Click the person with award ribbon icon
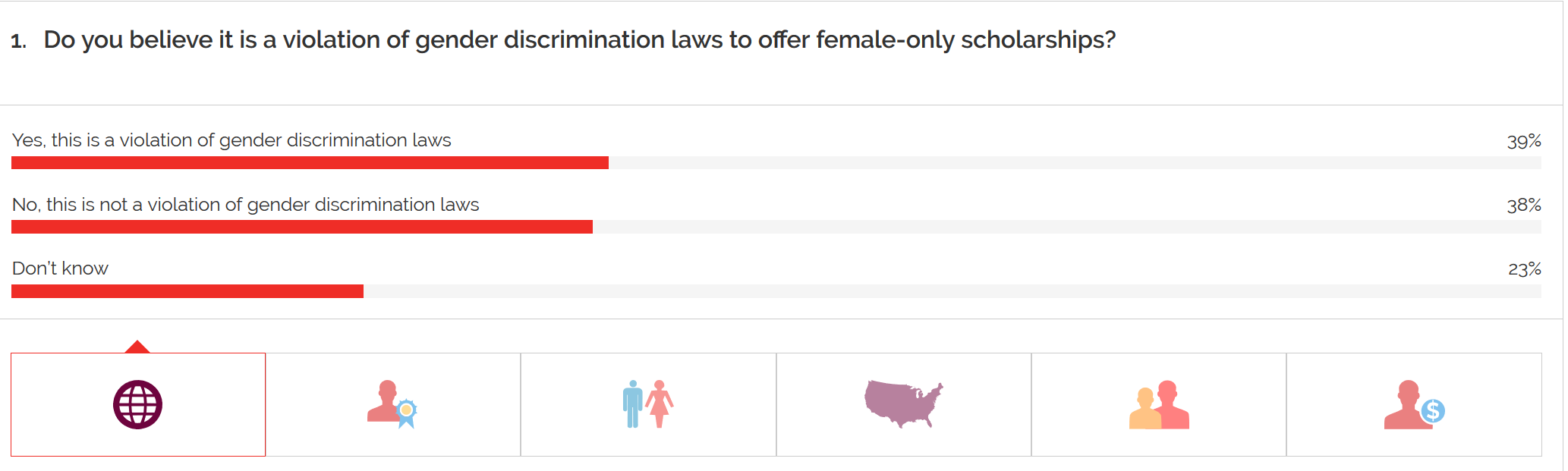Screen dimensions: 1568x471 click(x=392, y=404)
